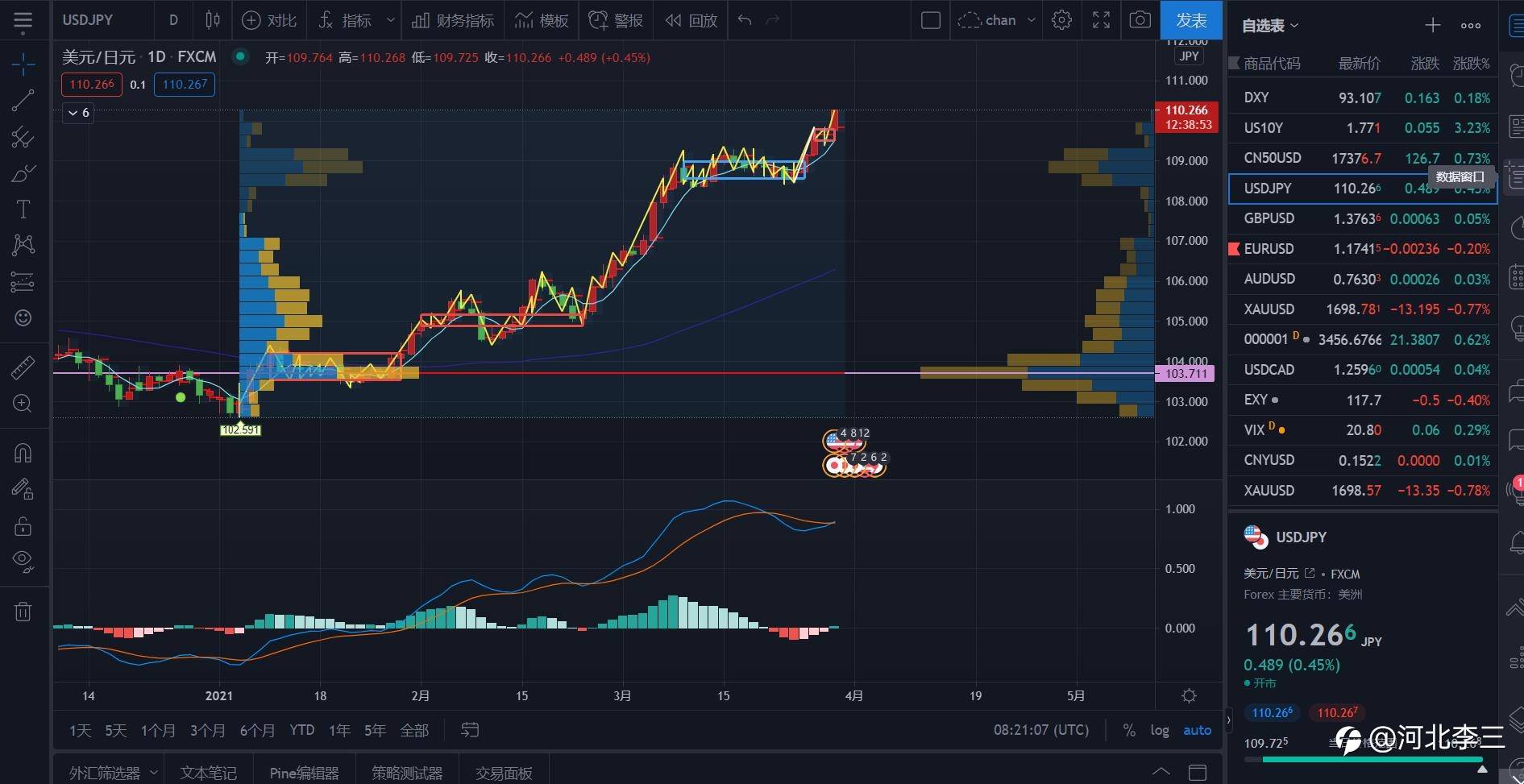Open the 指标 indicators button
1524x784 pixels.
pos(345,20)
